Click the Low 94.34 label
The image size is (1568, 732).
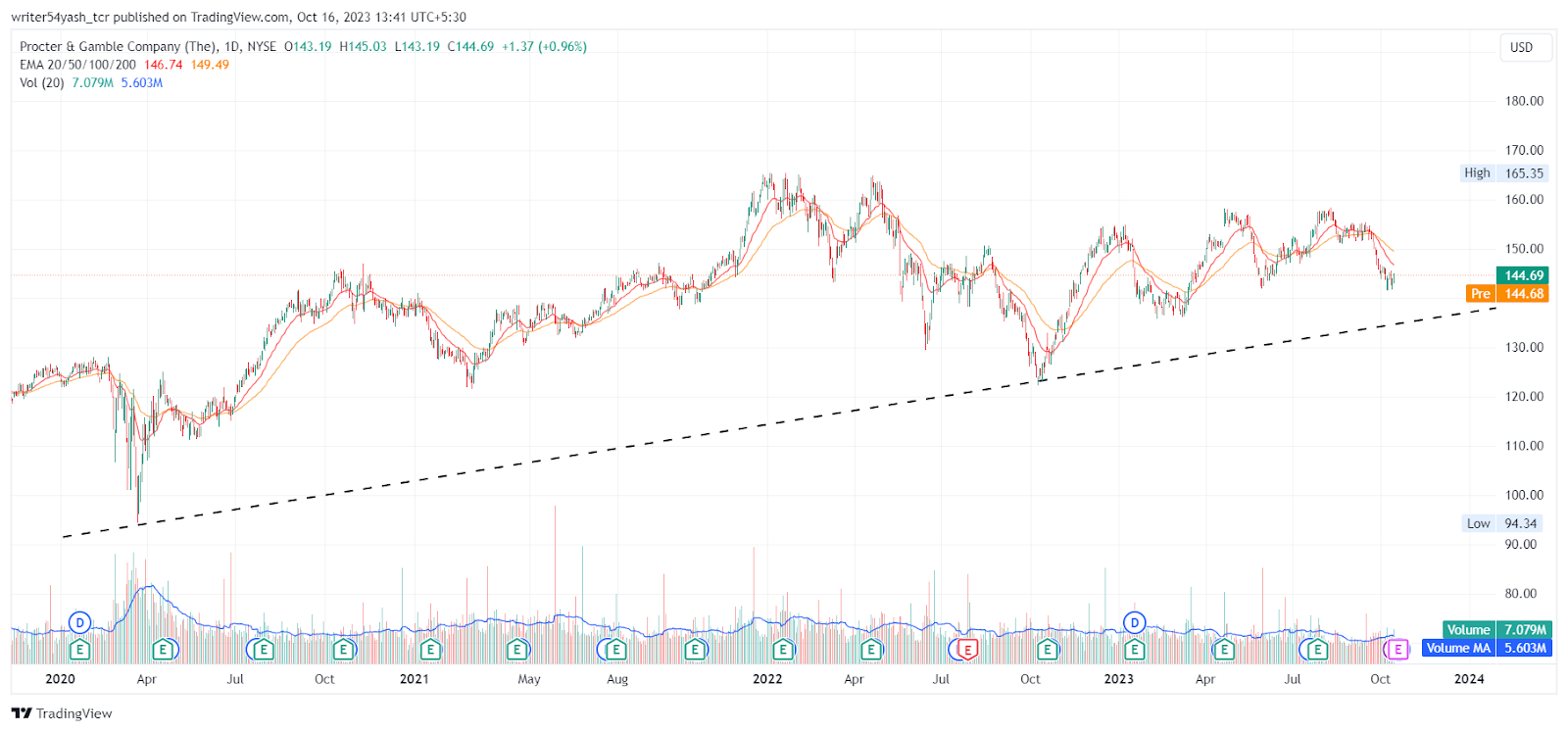(1503, 523)
